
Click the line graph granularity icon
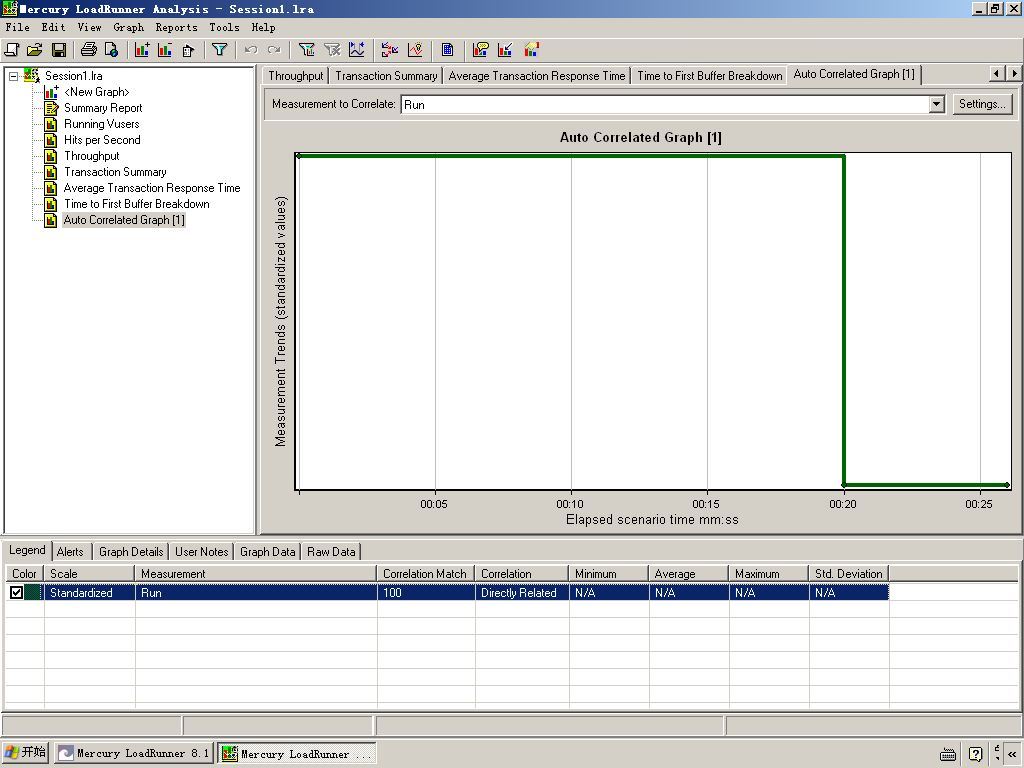point(357,50)
